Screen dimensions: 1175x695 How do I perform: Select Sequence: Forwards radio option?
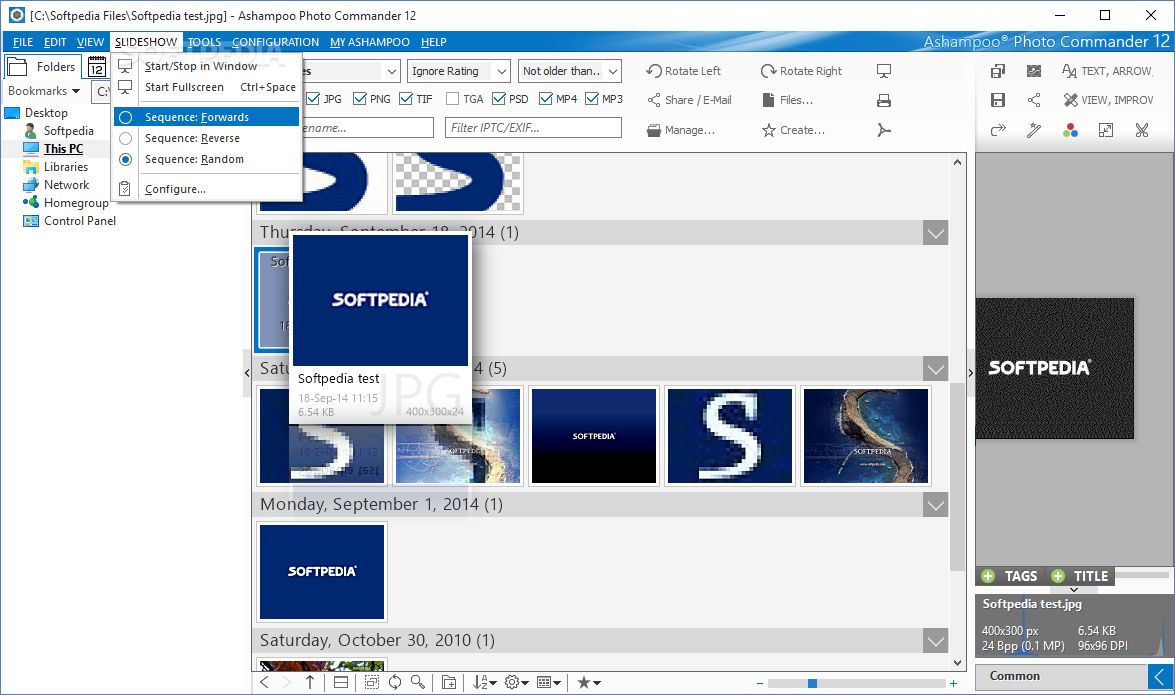[206, 117]
